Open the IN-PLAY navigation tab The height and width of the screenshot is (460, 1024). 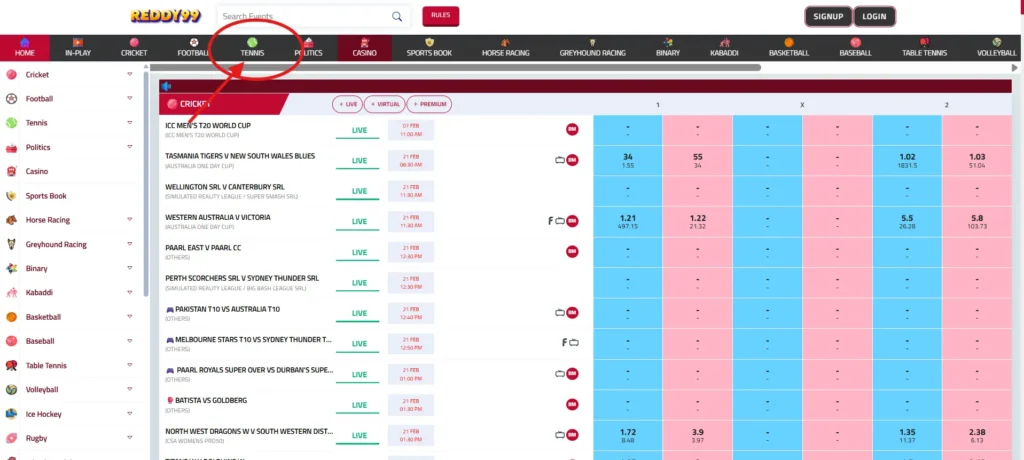pyautogui.click(x=78, y=48)
